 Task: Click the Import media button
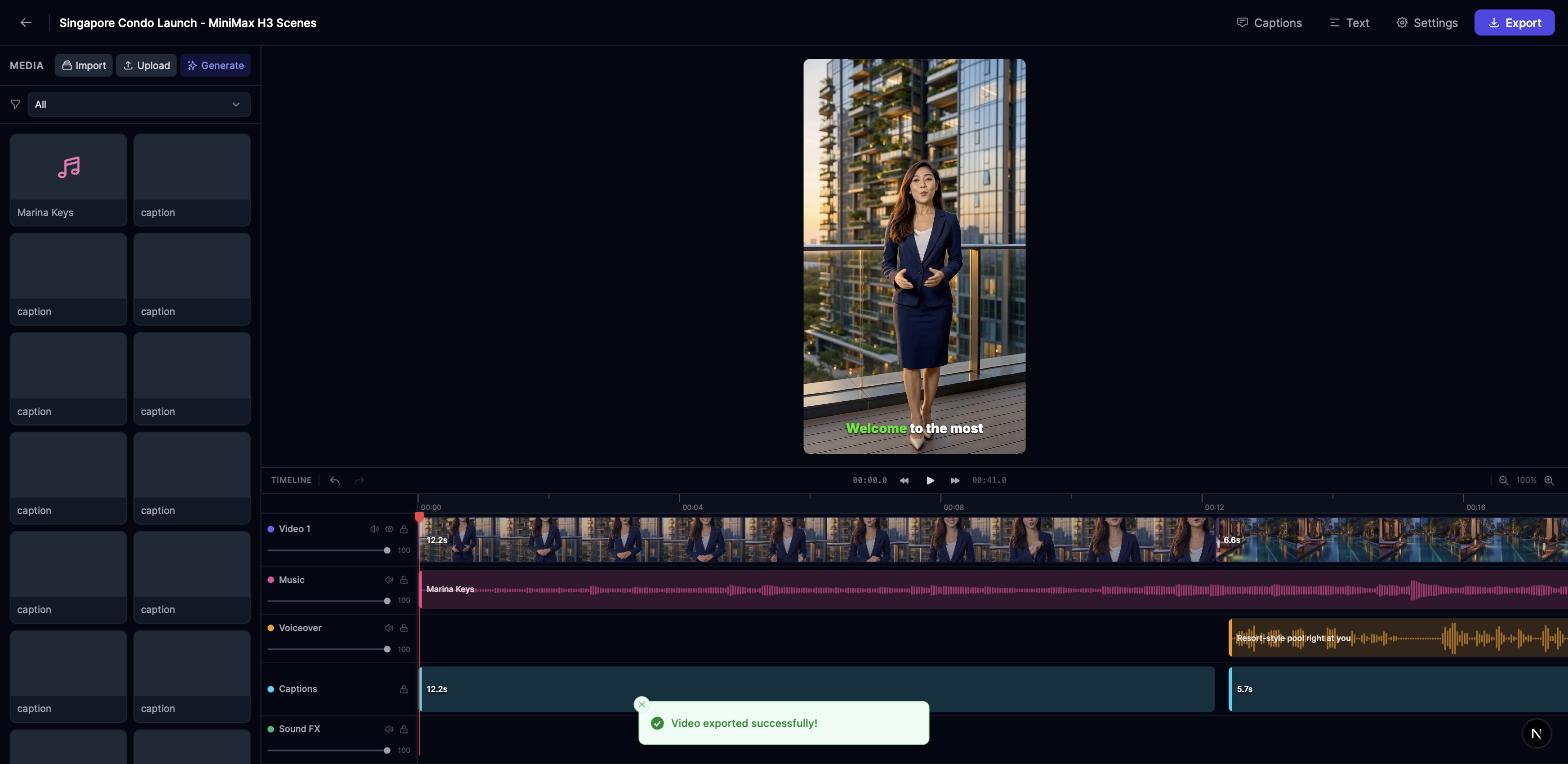pos(84,65)
